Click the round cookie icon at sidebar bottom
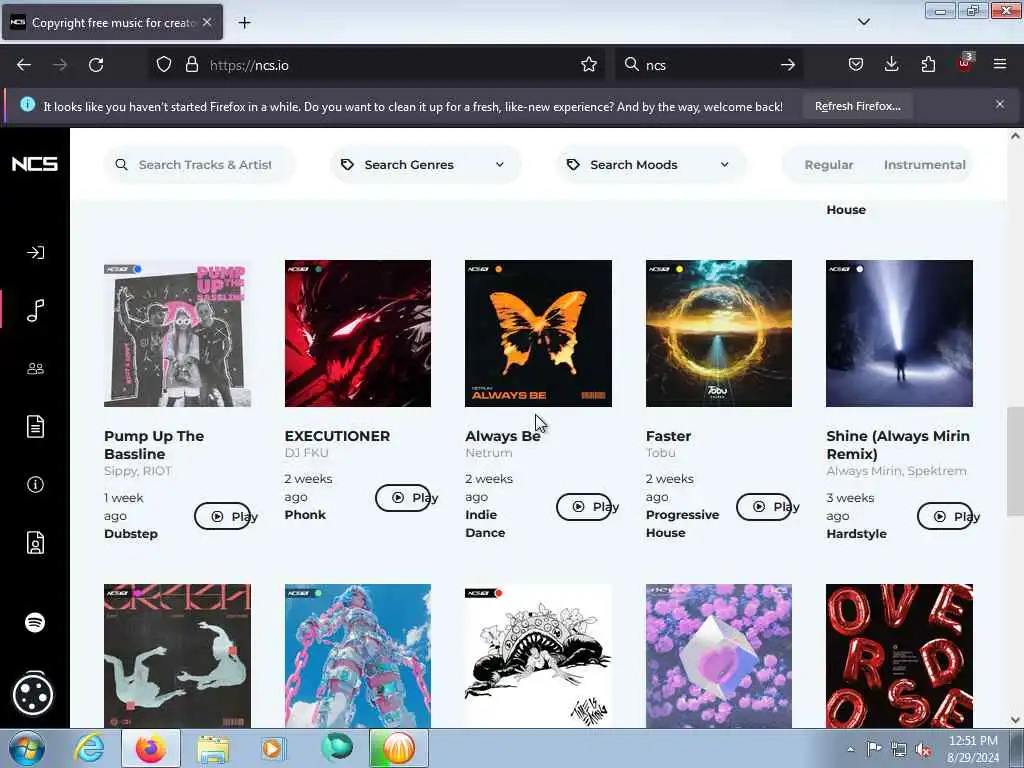This screenshot has height=768, width=1024. [x=33, y=694]
